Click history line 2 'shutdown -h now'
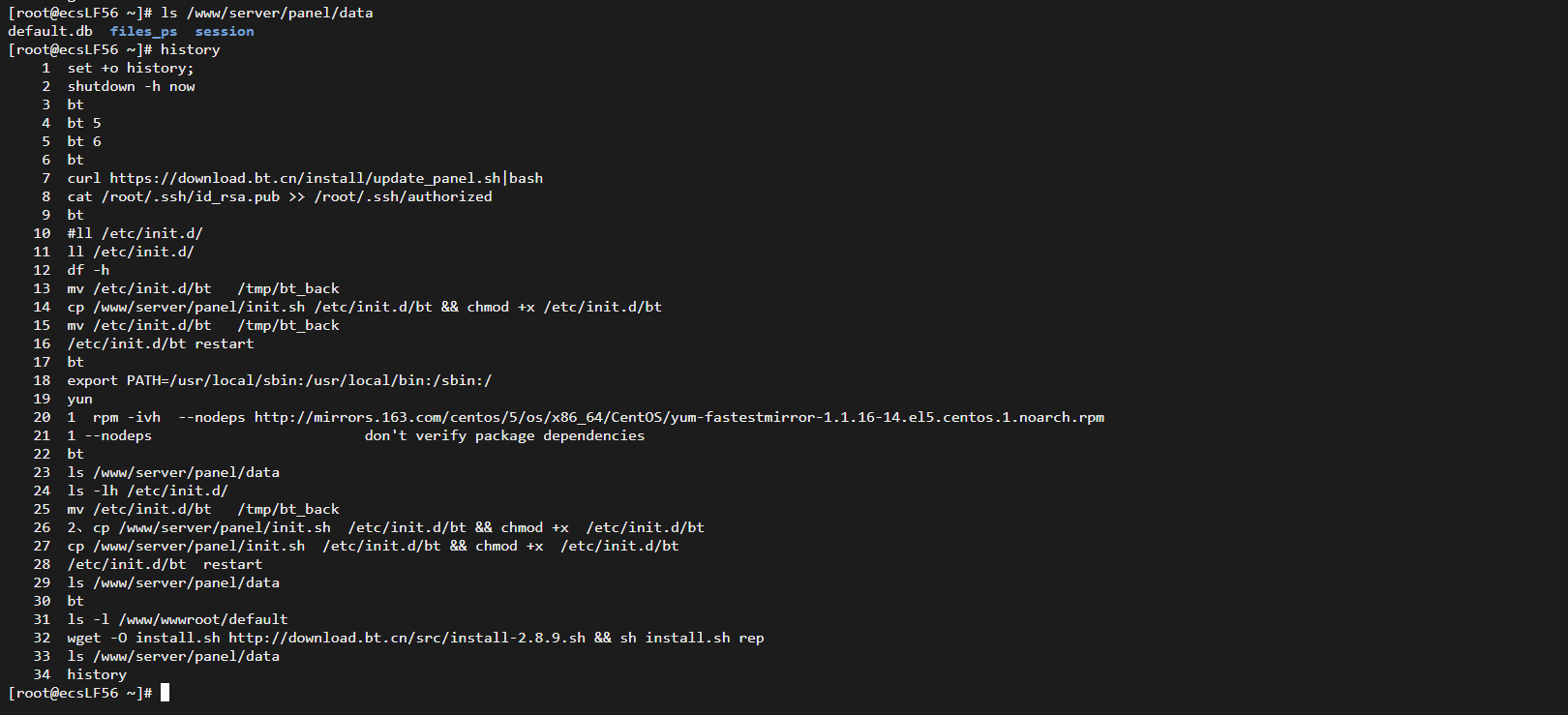Image resolution: width=1568 pixels, height=715 pixels. click(x=132, y=86)
